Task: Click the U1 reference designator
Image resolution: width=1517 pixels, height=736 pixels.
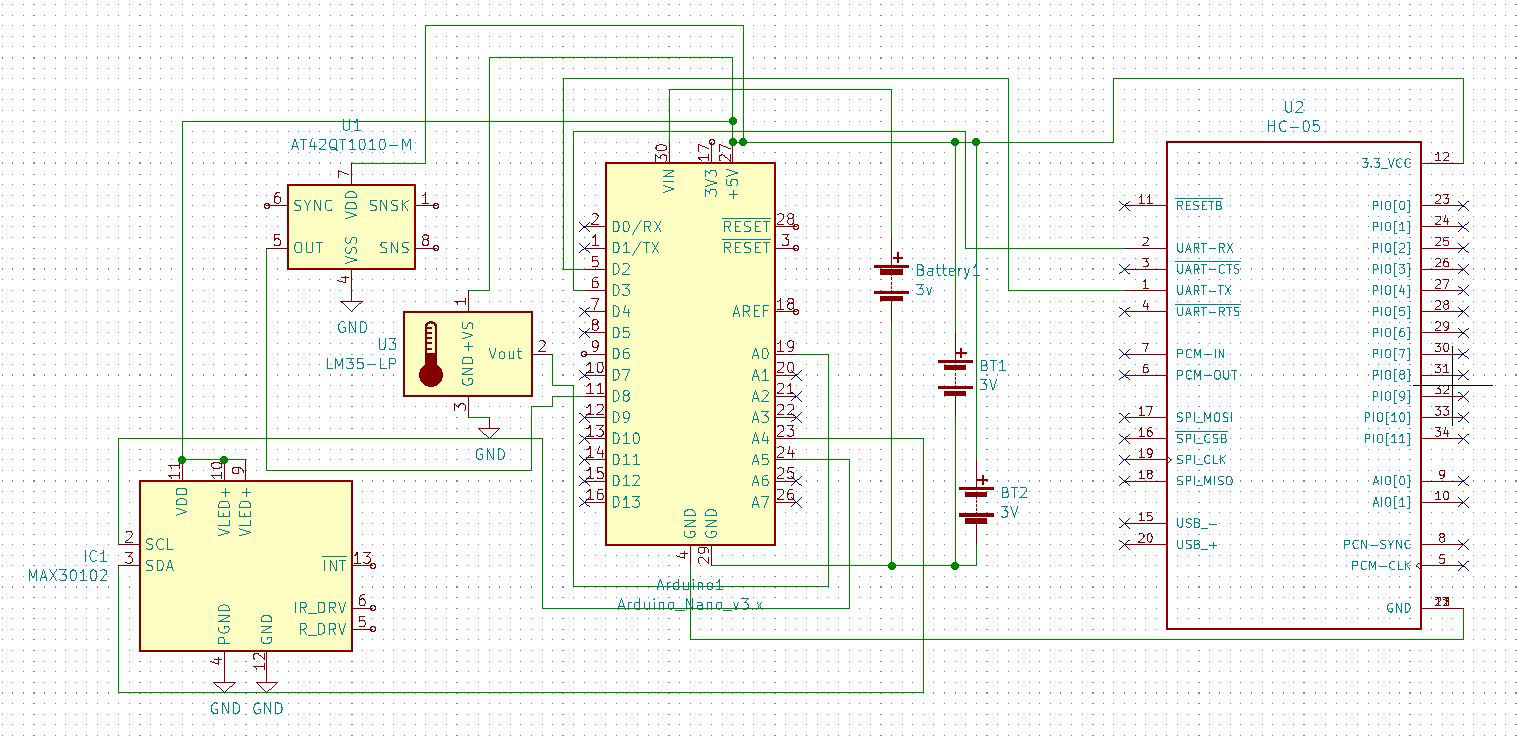Action: [x=351, y=125]
